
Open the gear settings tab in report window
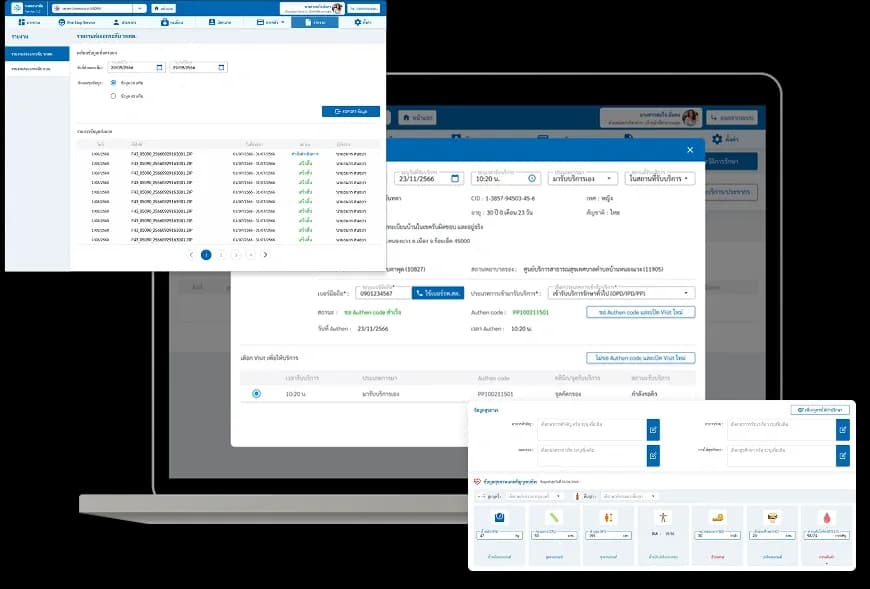point(362,22)
